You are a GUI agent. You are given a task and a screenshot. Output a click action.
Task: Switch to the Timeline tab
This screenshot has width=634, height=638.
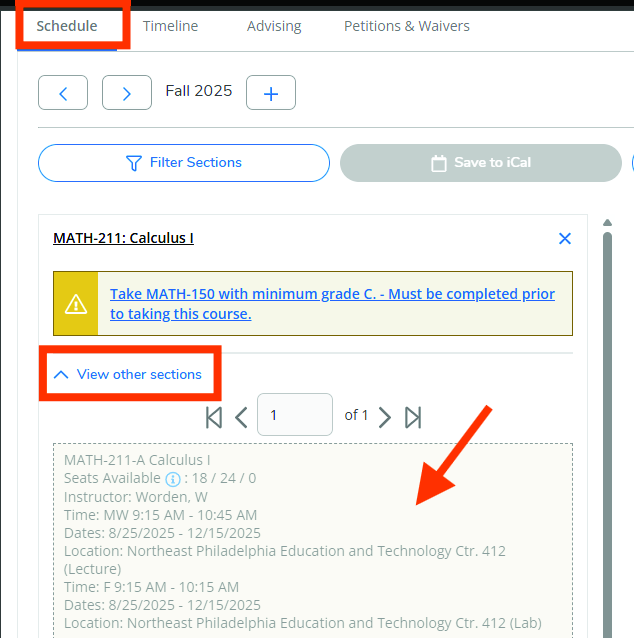170,26
